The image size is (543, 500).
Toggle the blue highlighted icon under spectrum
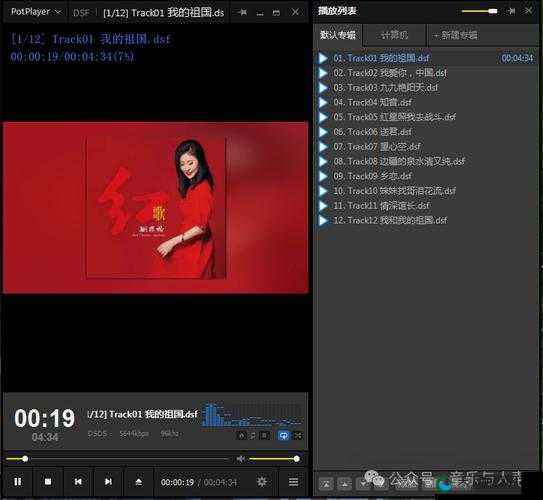[x=283, y=436]
